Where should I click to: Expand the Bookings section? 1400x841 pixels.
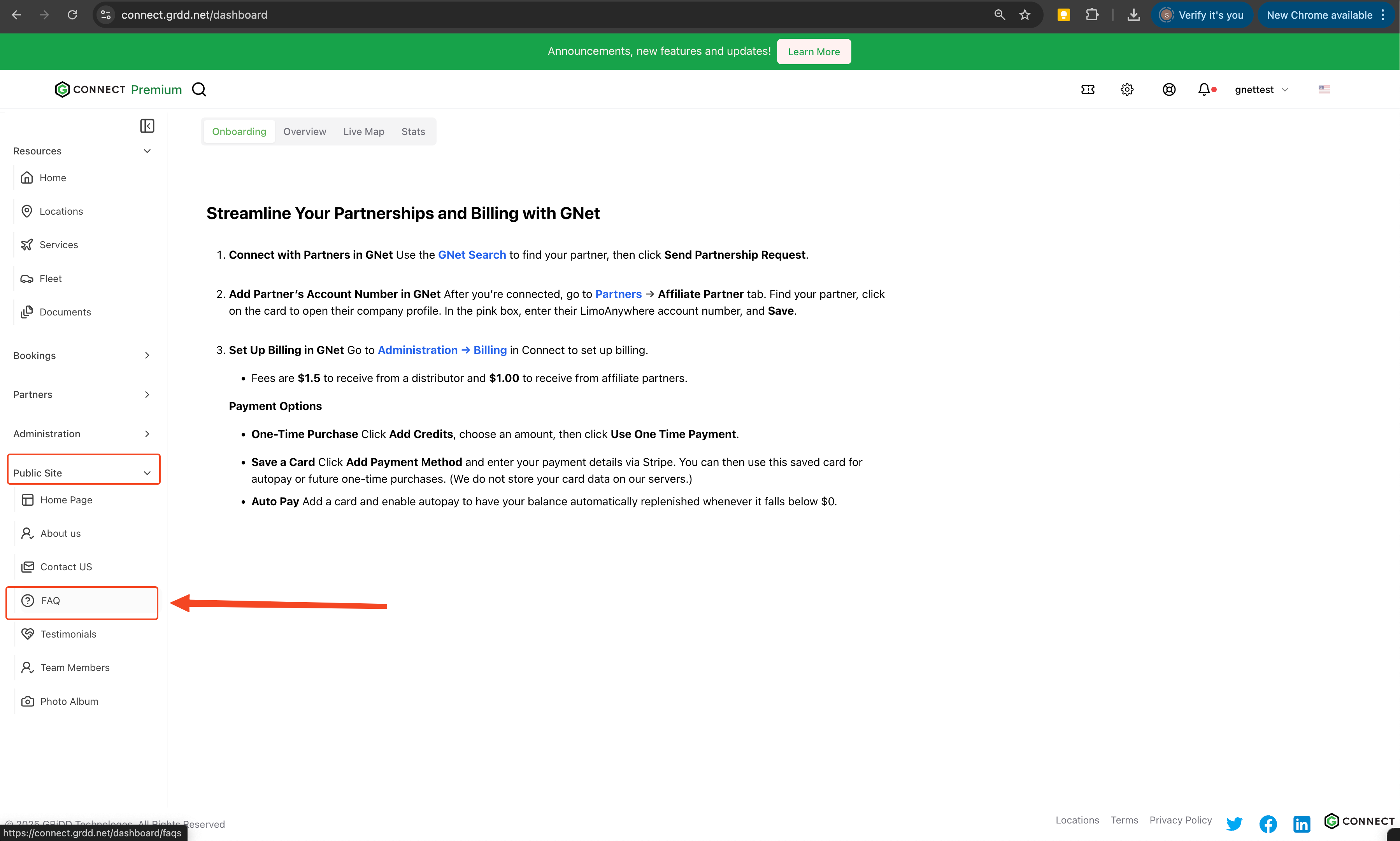147,355
